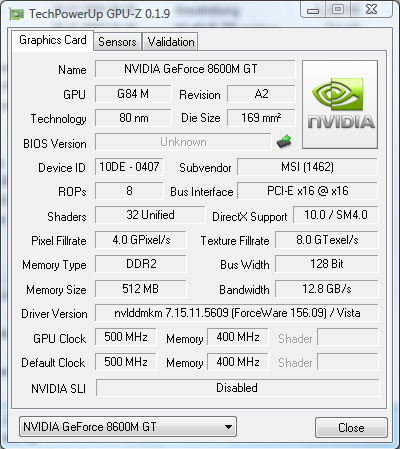Viewport: 400px width, 449px height.
Task: Close window with title bar X
Action: tap(372, 10)
